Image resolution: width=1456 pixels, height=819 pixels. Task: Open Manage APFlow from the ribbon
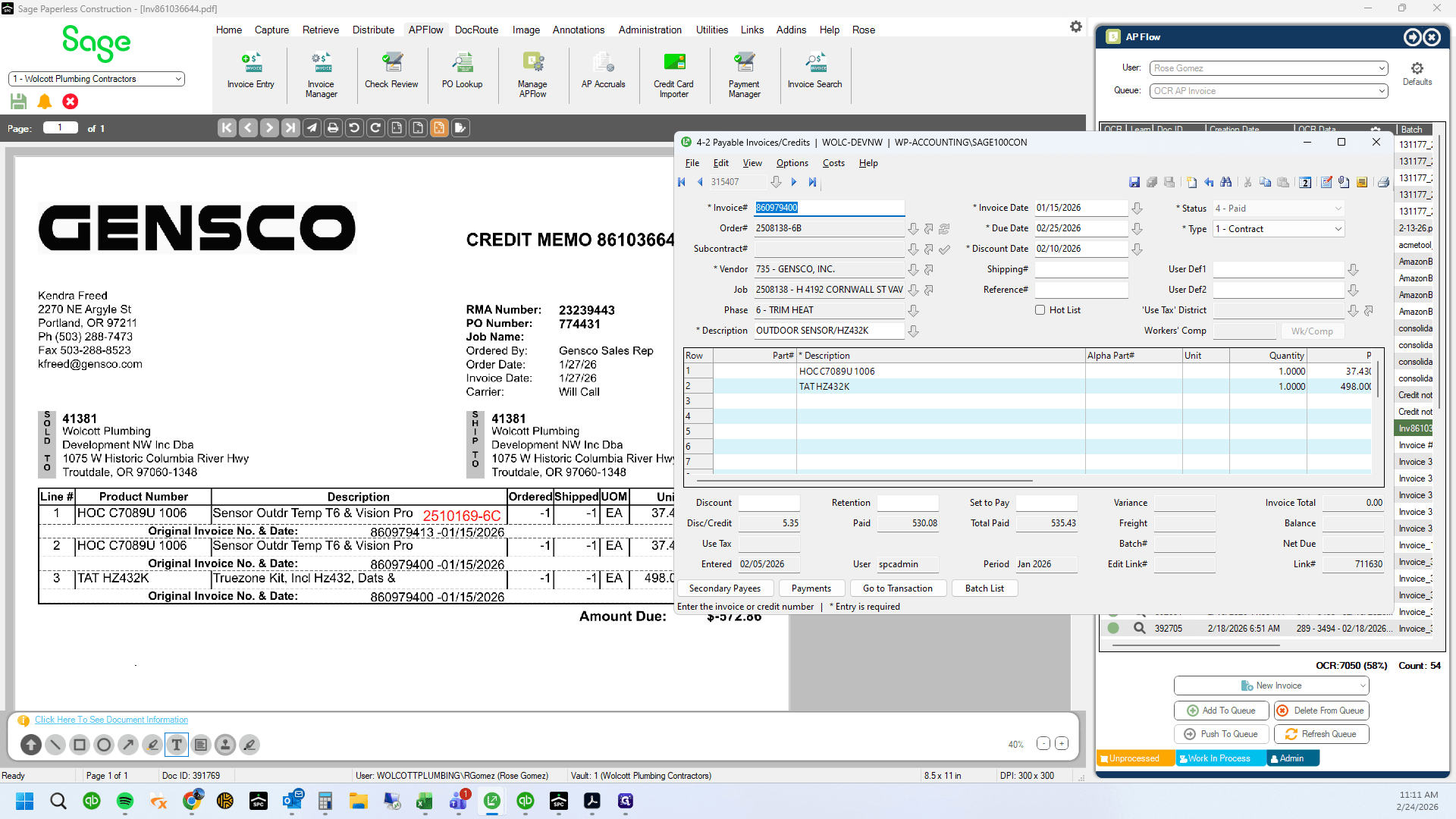[x=533, y=75]
